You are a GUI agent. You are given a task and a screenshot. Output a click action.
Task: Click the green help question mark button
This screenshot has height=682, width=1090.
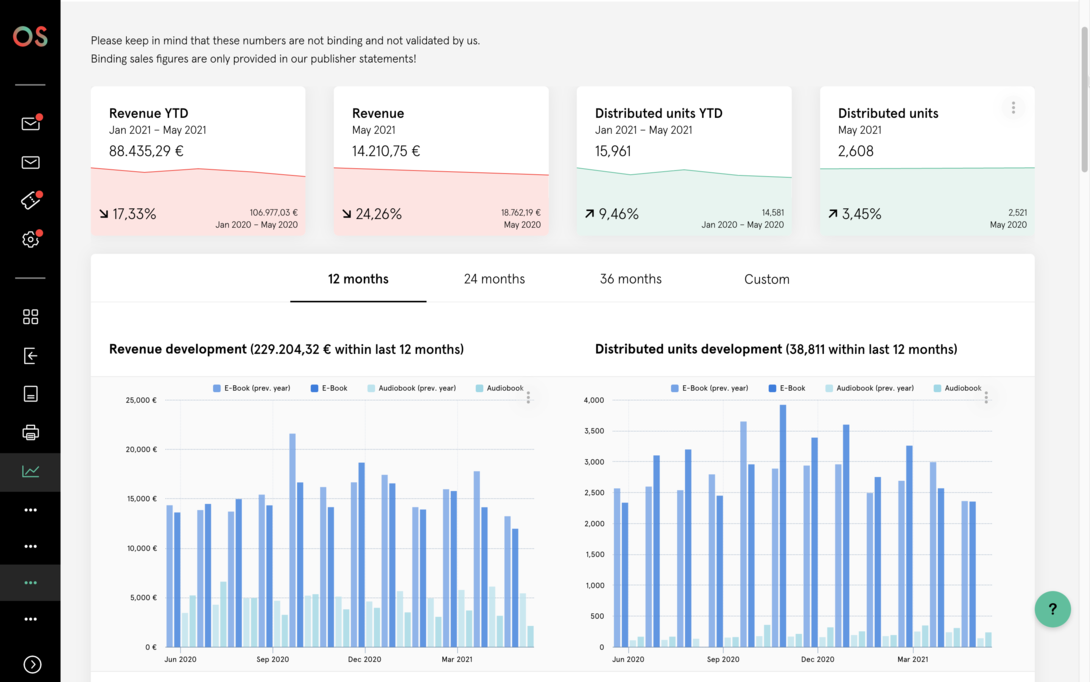[1052, 609]
